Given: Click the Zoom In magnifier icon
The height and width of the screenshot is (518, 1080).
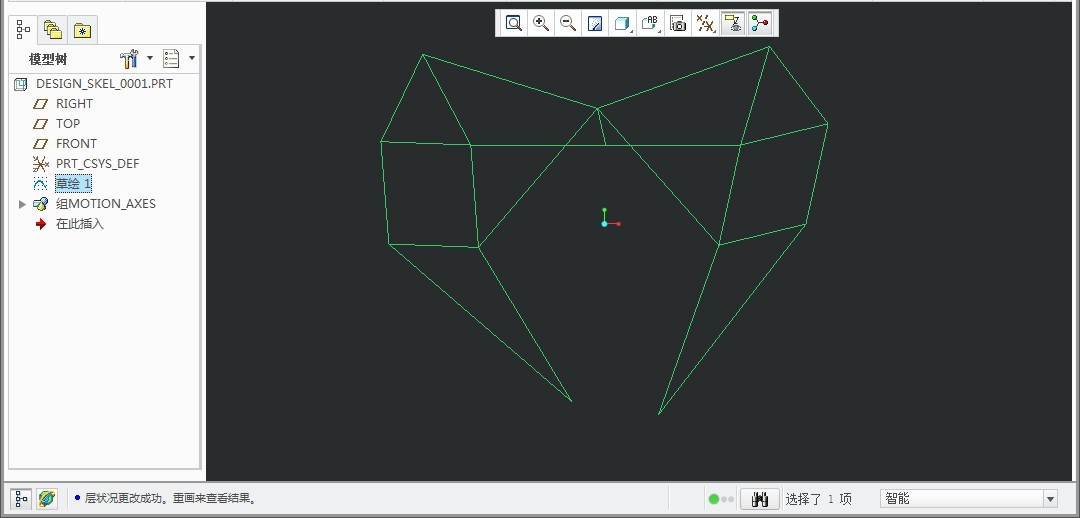Looking at the screenshot, I should point(541,23).
